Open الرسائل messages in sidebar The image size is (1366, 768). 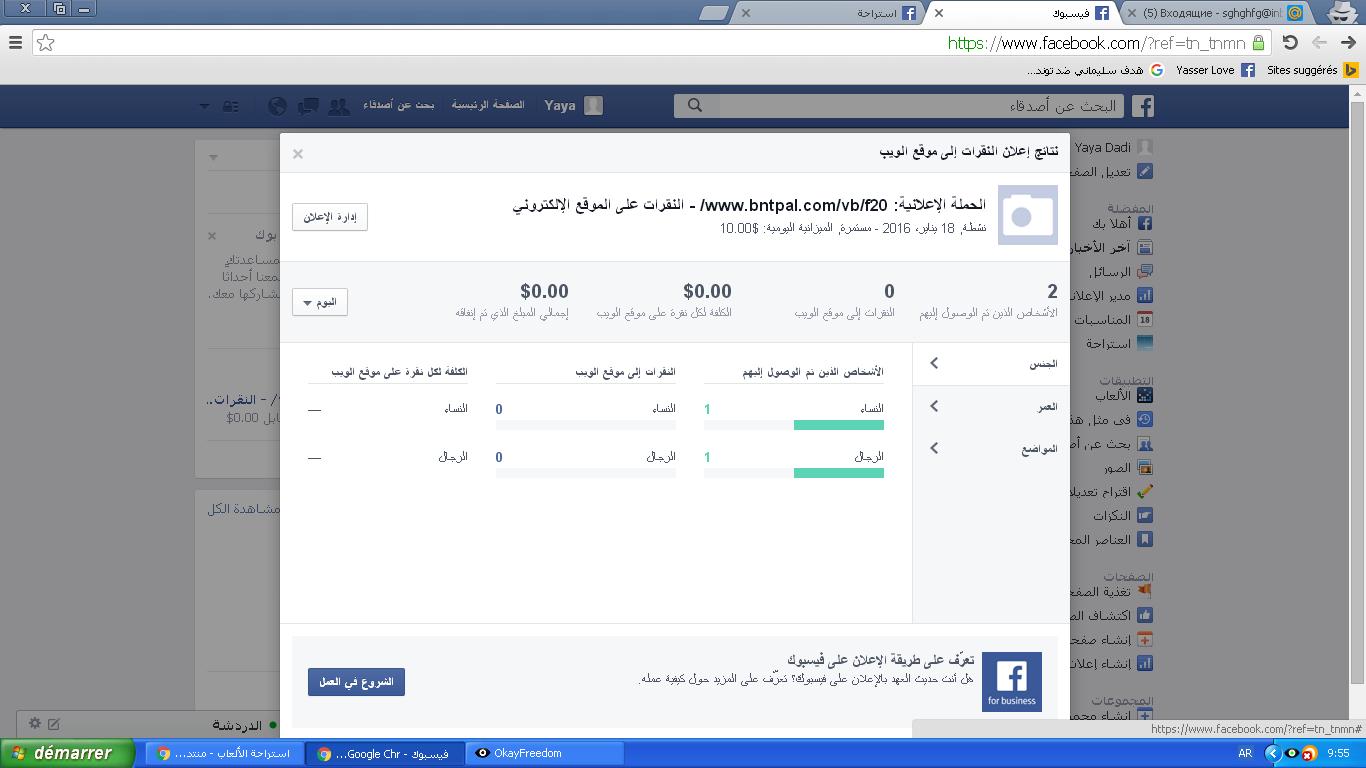tap(1120, 271)
